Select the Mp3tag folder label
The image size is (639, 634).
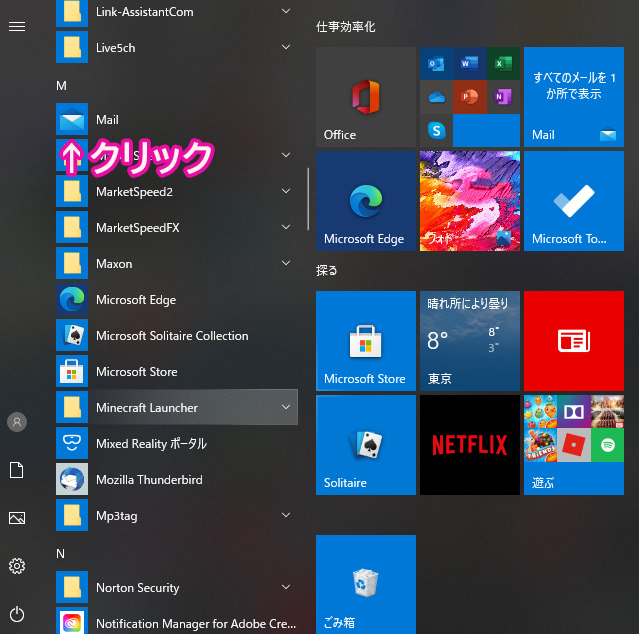click(x=117, y=516)
